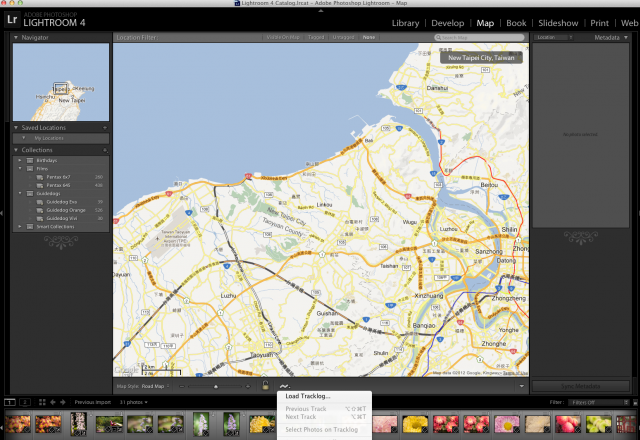
Task: Add a new collection with plus
Action: click(104, 150)
